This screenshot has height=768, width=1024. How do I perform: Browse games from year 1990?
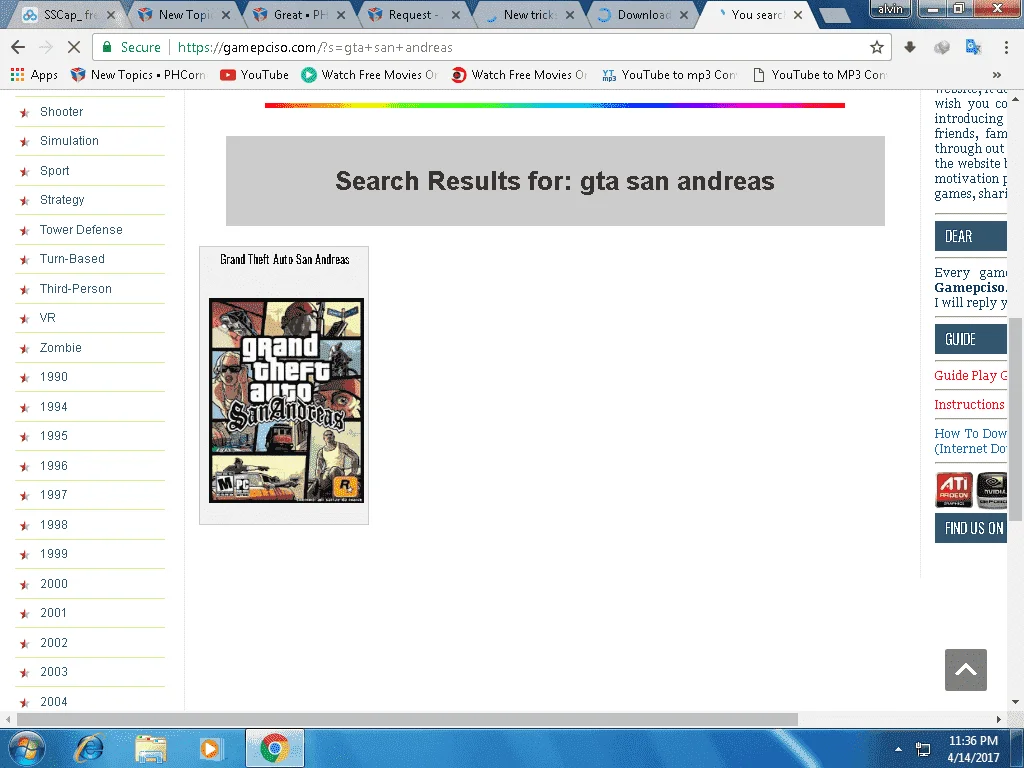point(54,377)
